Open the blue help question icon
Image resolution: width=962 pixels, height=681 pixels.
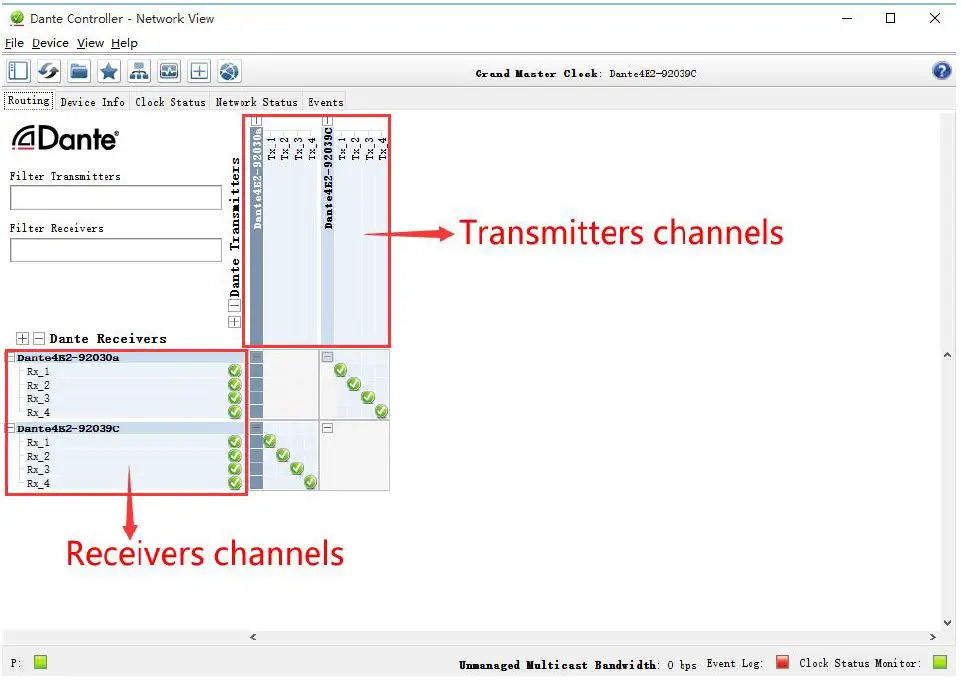click(x=942, y=71)
